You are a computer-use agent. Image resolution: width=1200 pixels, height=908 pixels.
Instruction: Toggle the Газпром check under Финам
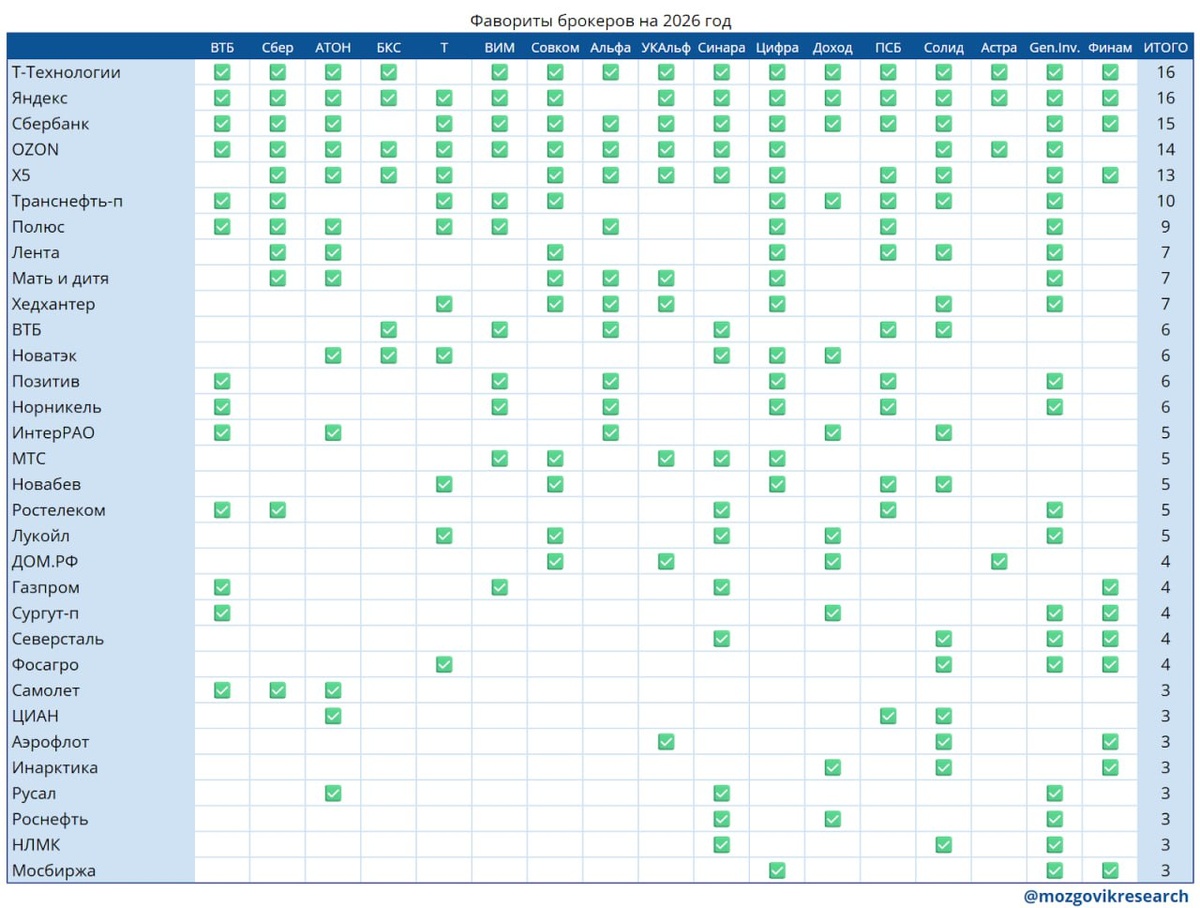(x=1110, y=587)
